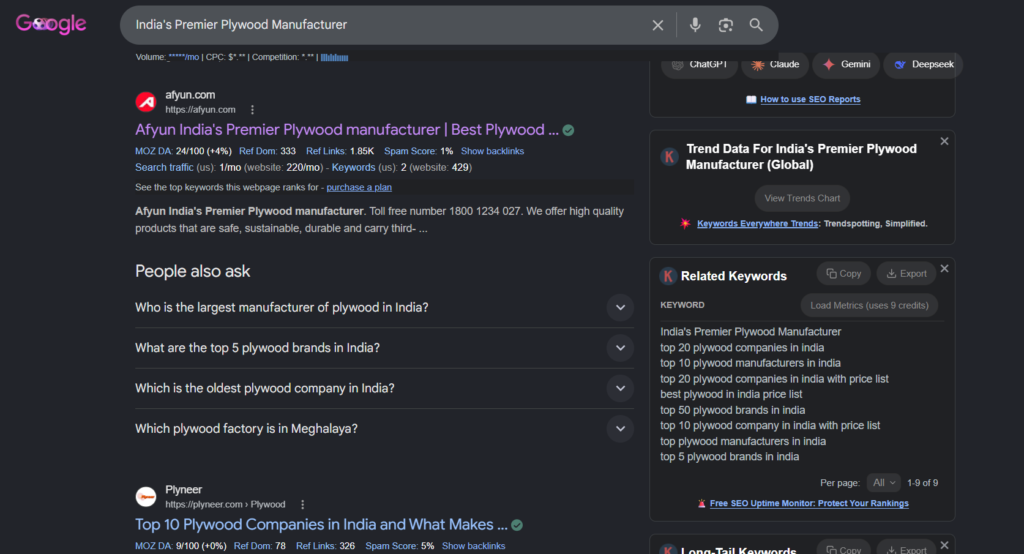Open ChatGPT button
The width and height of the screenshot is (1024, 554).
pos(699,64)
